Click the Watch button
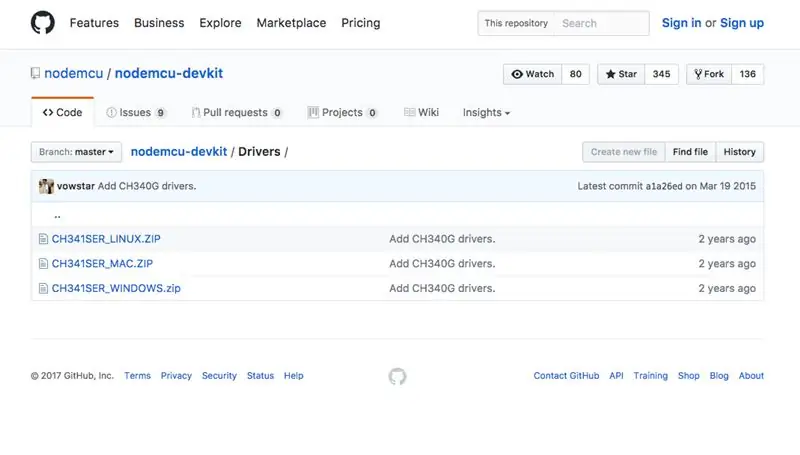 click(533, 74)
